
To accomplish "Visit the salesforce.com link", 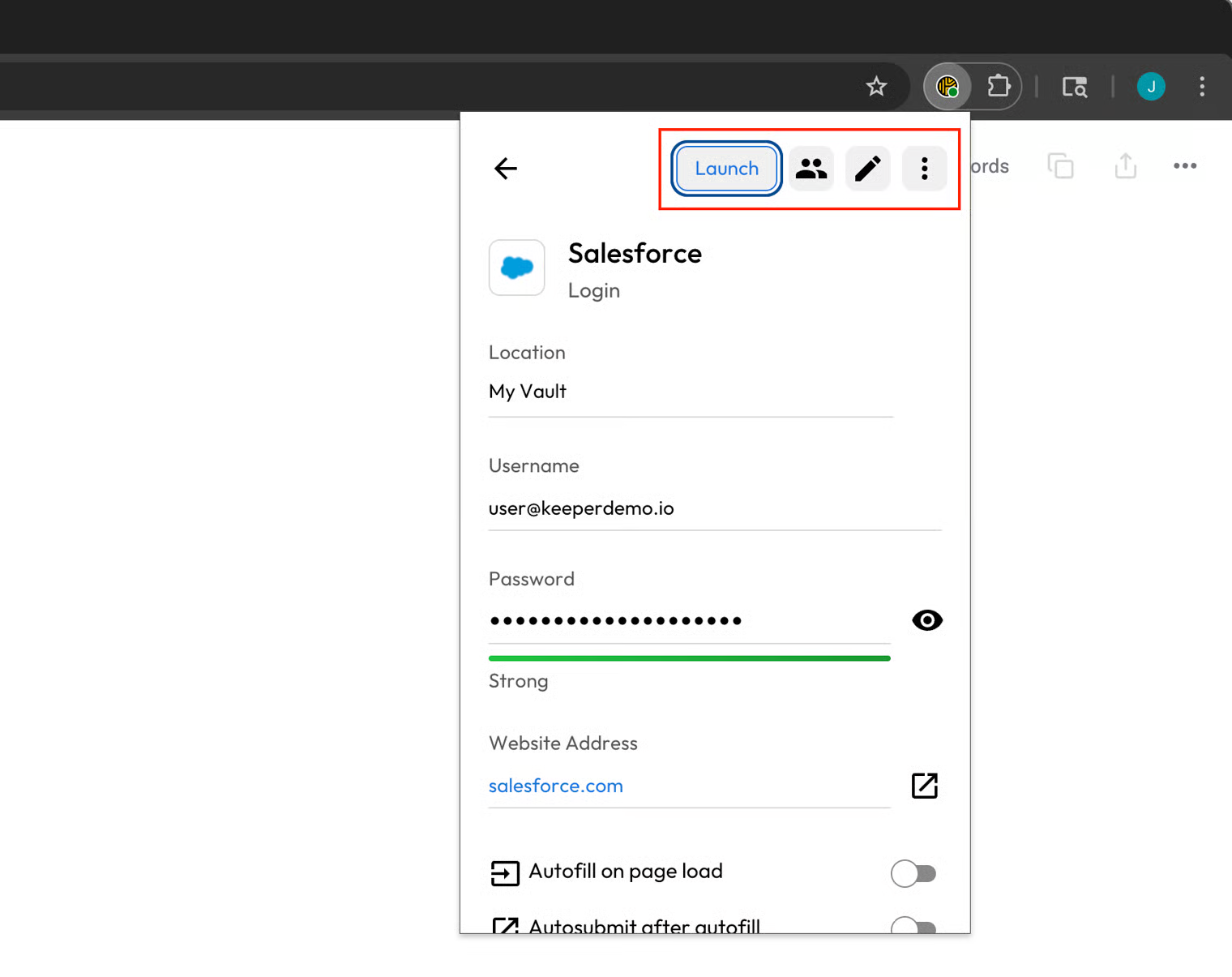I will coord(556,786).
